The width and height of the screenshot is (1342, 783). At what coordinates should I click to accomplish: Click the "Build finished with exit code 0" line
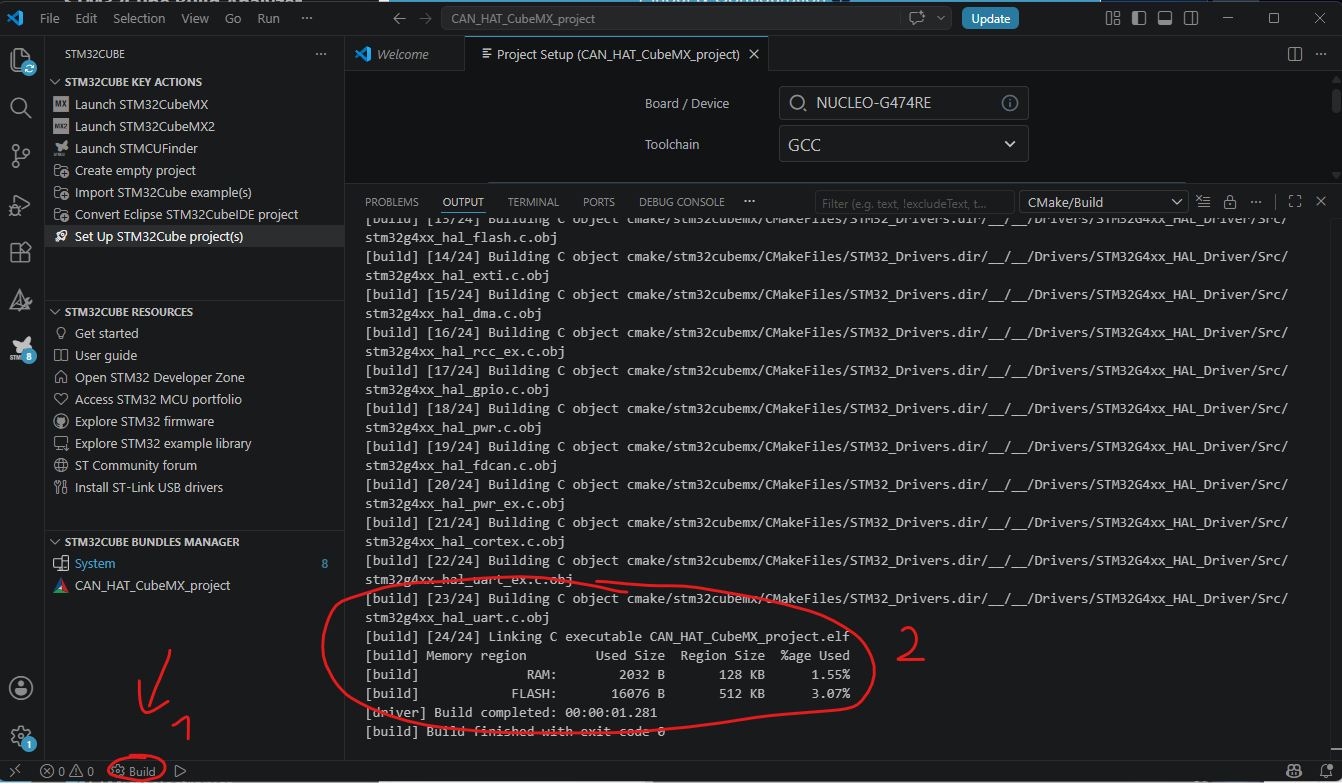point(515,731)
